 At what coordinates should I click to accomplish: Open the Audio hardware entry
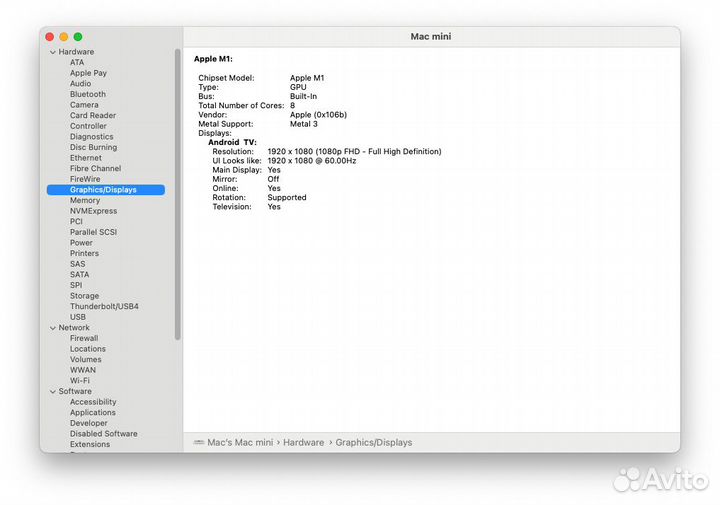click(80, 84)
